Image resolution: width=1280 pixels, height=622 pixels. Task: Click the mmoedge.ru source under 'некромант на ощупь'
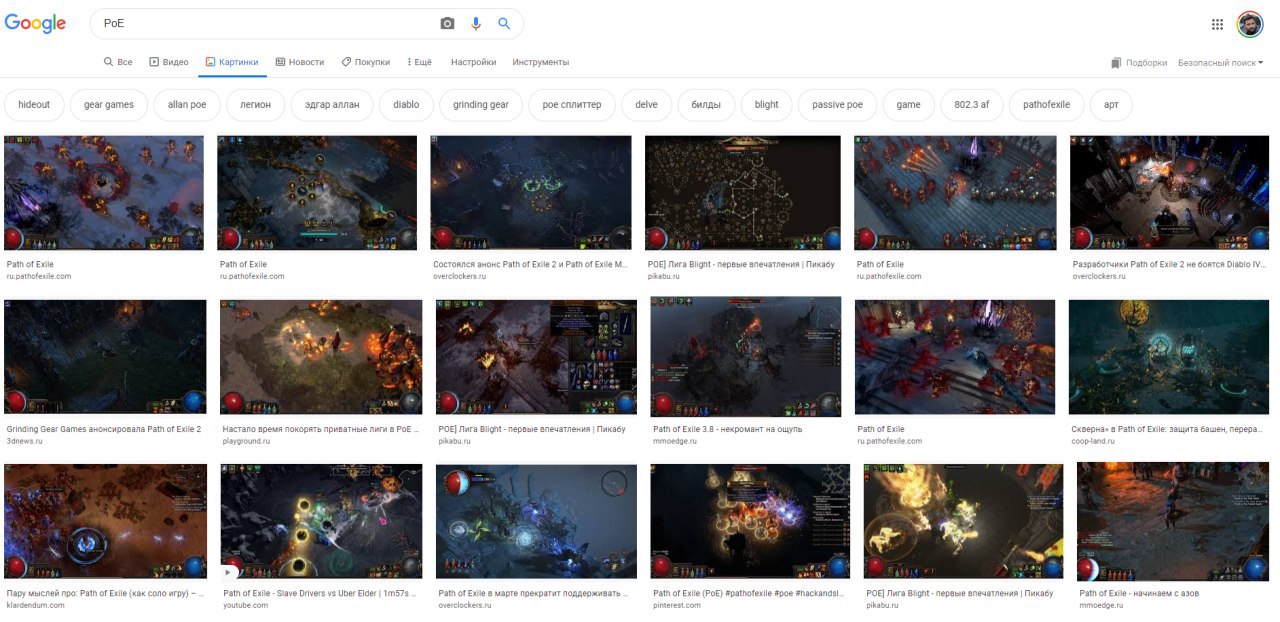[675, 440]
